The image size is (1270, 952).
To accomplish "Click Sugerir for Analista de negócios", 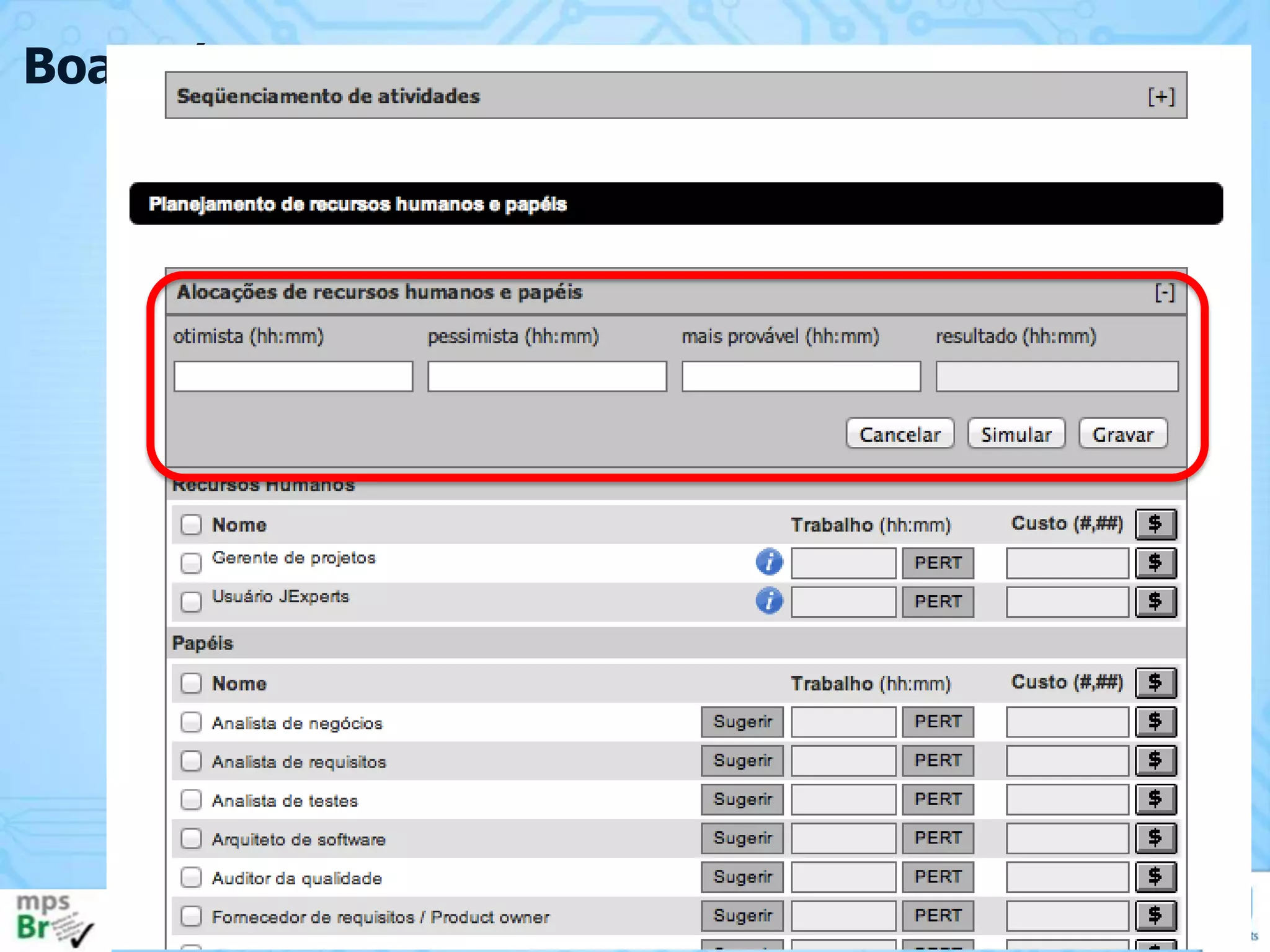I will tap(742, 721).
